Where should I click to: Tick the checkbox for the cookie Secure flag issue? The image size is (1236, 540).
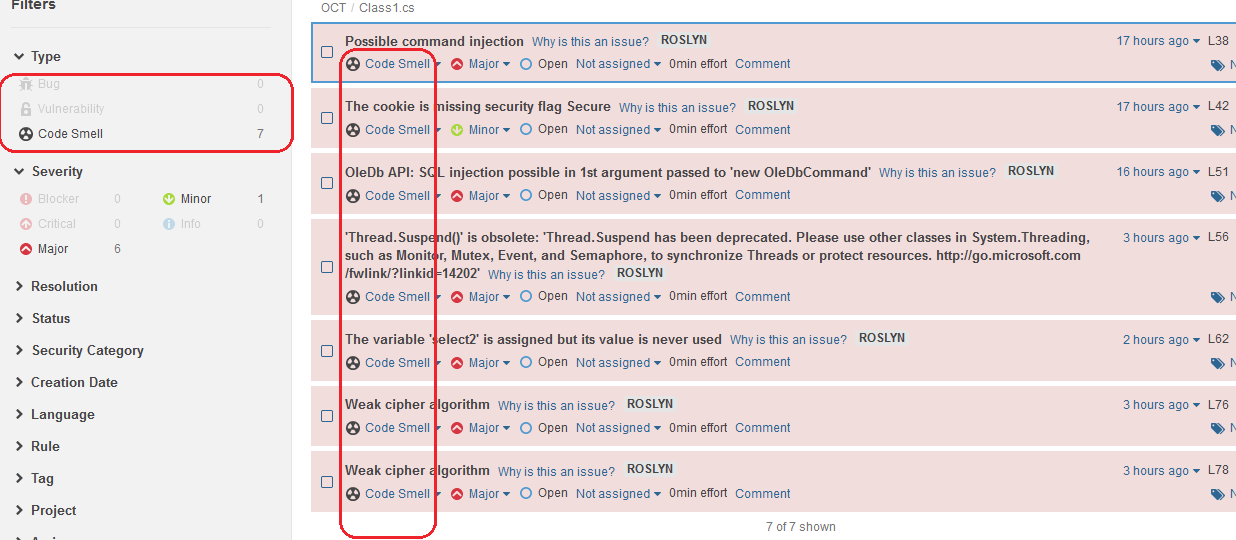click(327, 118)
